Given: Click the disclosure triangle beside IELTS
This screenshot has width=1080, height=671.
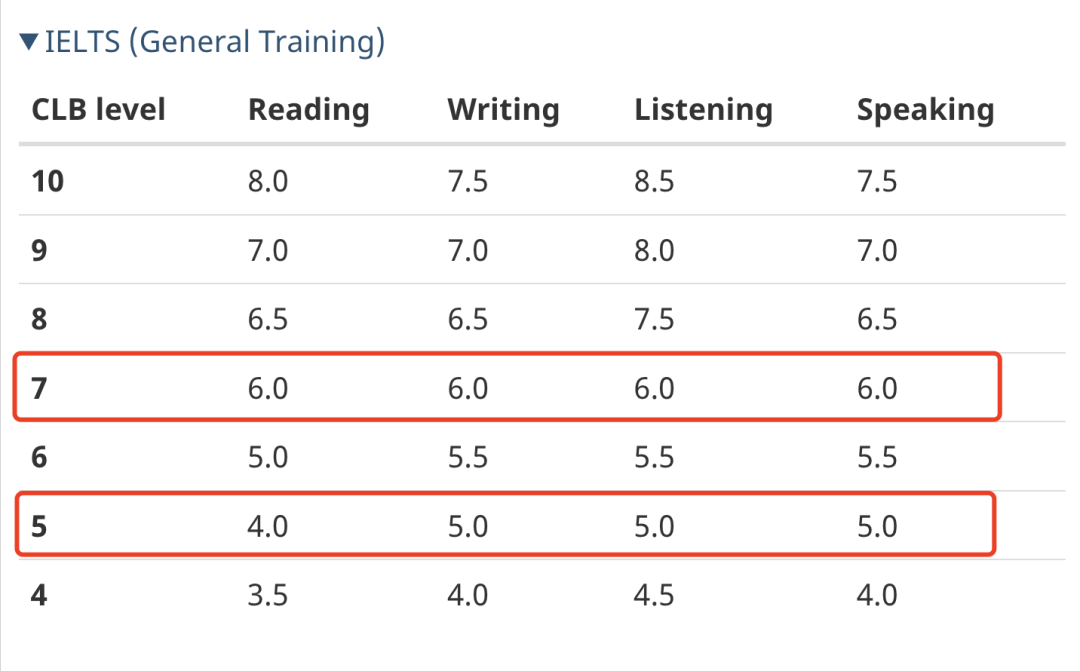Looking at the screenshot, I should (29, 42).
